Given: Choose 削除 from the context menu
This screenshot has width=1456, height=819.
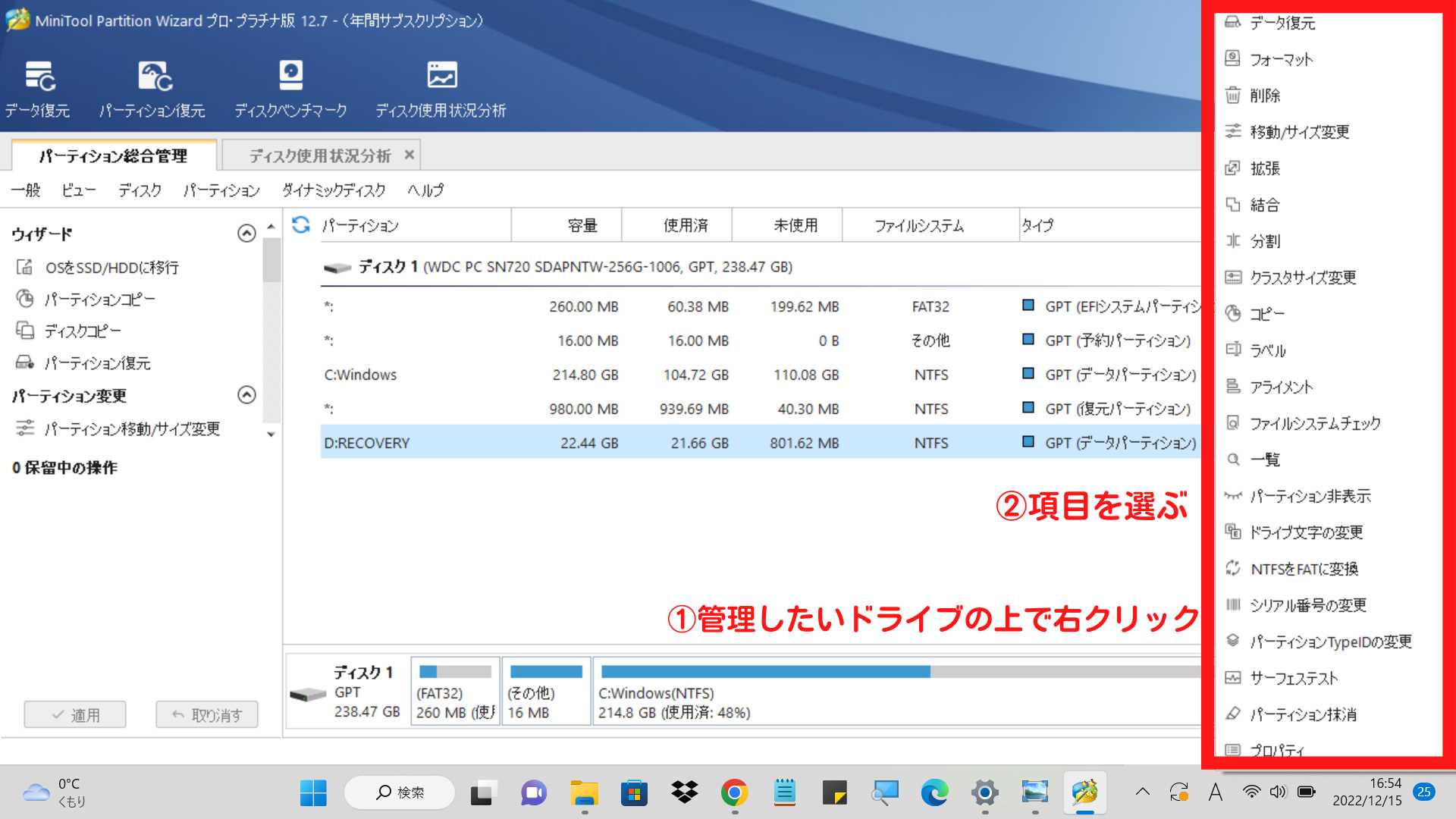Looking at the screenshot, I should coord(1265,96).
